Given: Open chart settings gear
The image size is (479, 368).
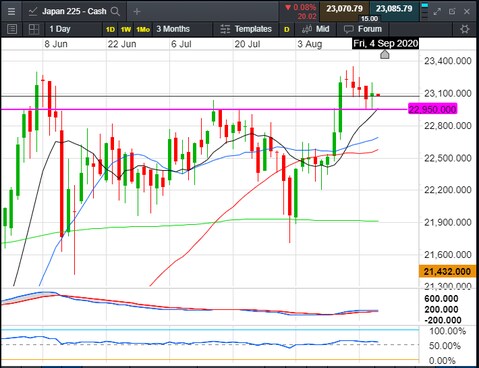Looking at the screenshot, I should pos(465,29).
